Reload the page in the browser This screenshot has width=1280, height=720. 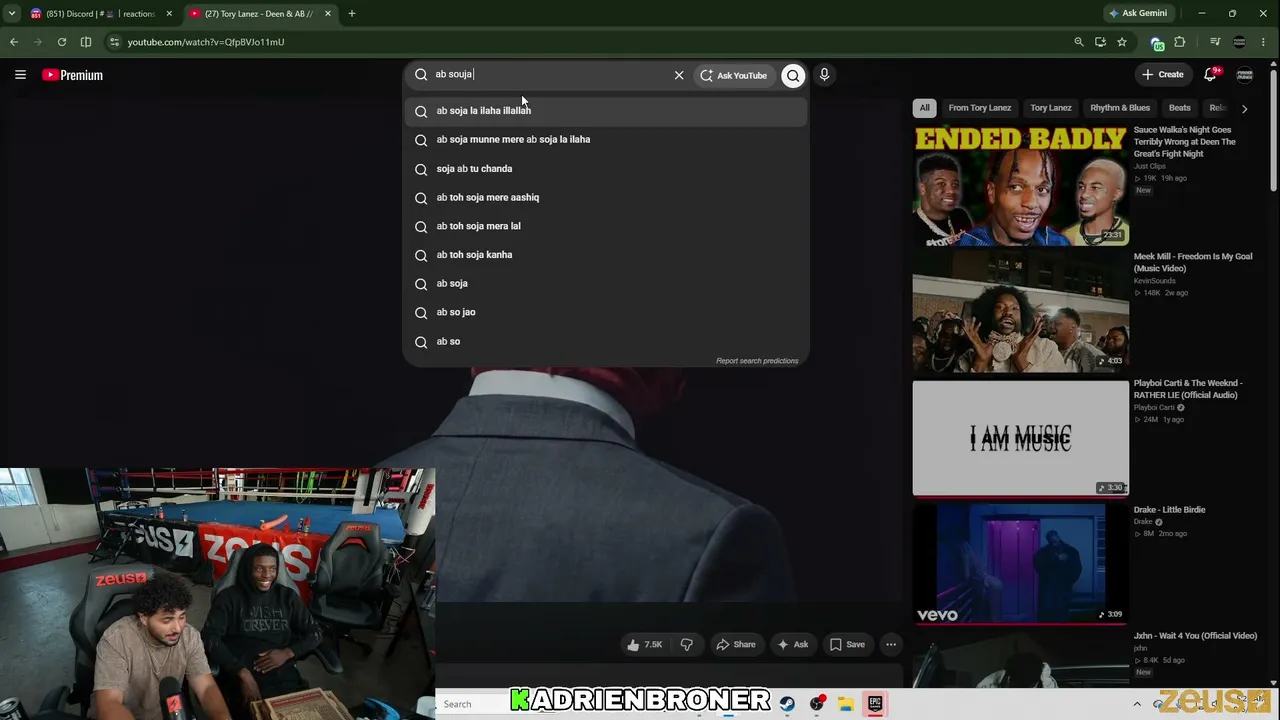(62, 42)
